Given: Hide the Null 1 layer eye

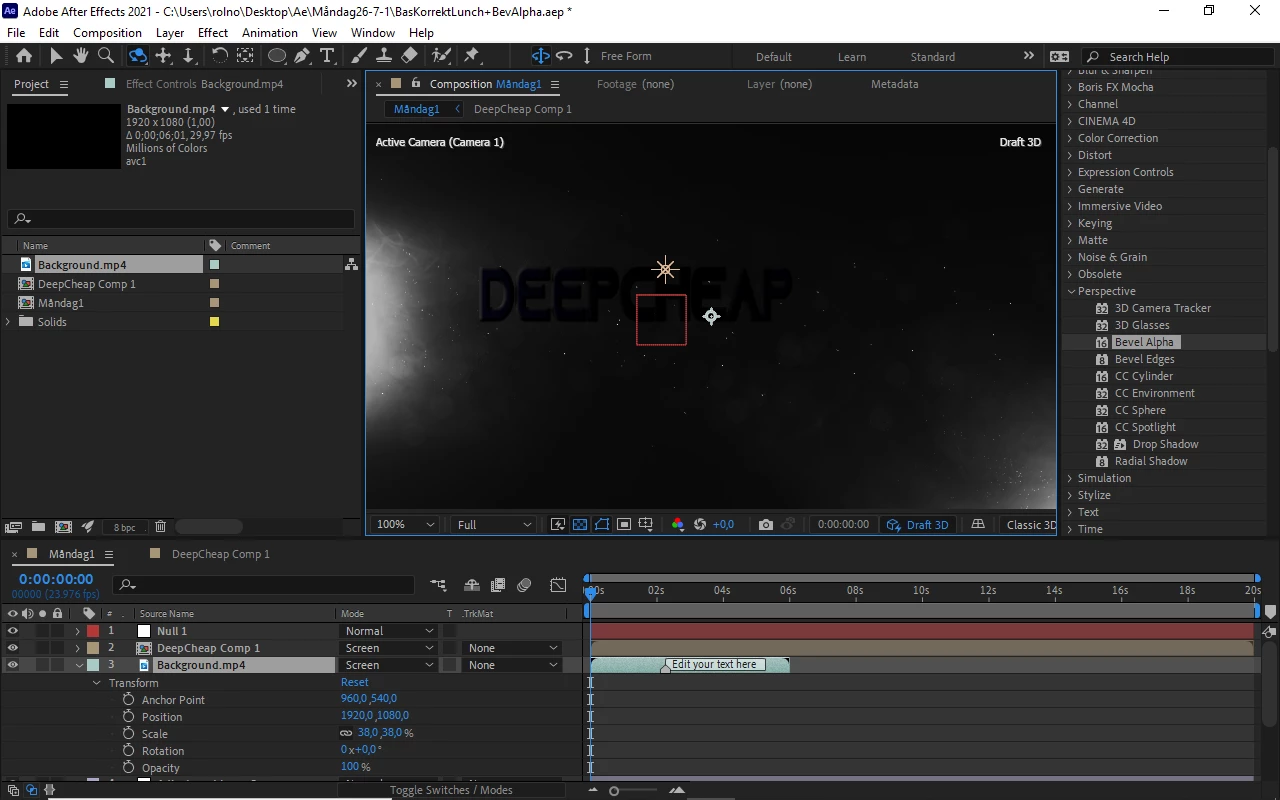Looking at the screenshot, I should [x=13, y=631].
